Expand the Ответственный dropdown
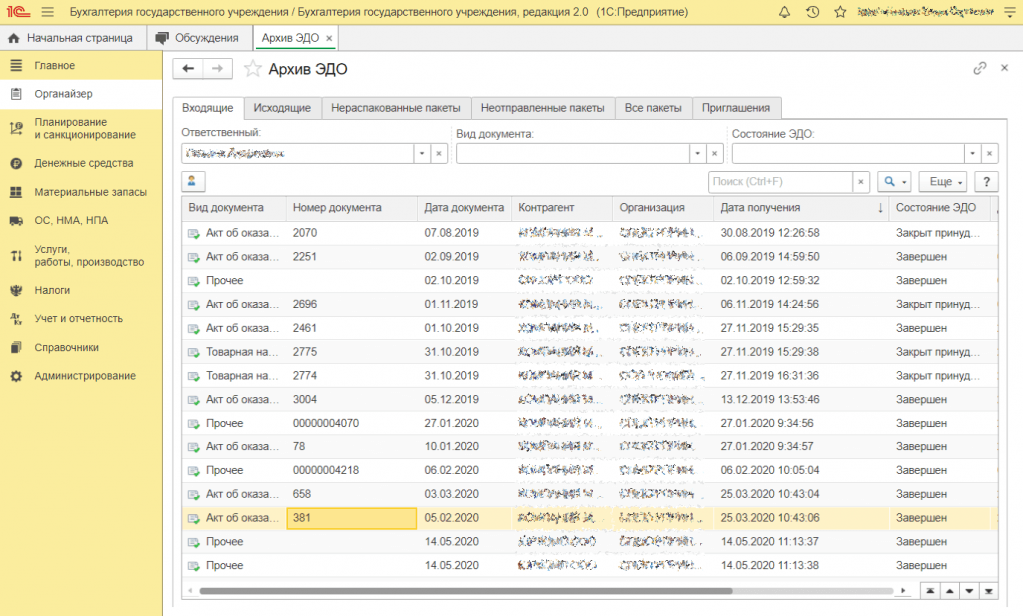1023x616 pixels. 422,154
